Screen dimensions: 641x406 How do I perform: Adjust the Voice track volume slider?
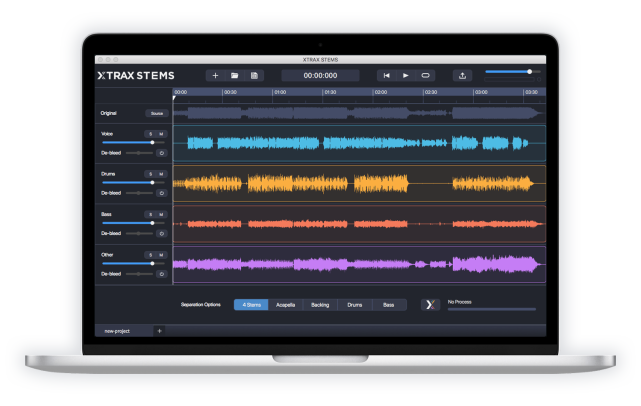coord(133,143)
